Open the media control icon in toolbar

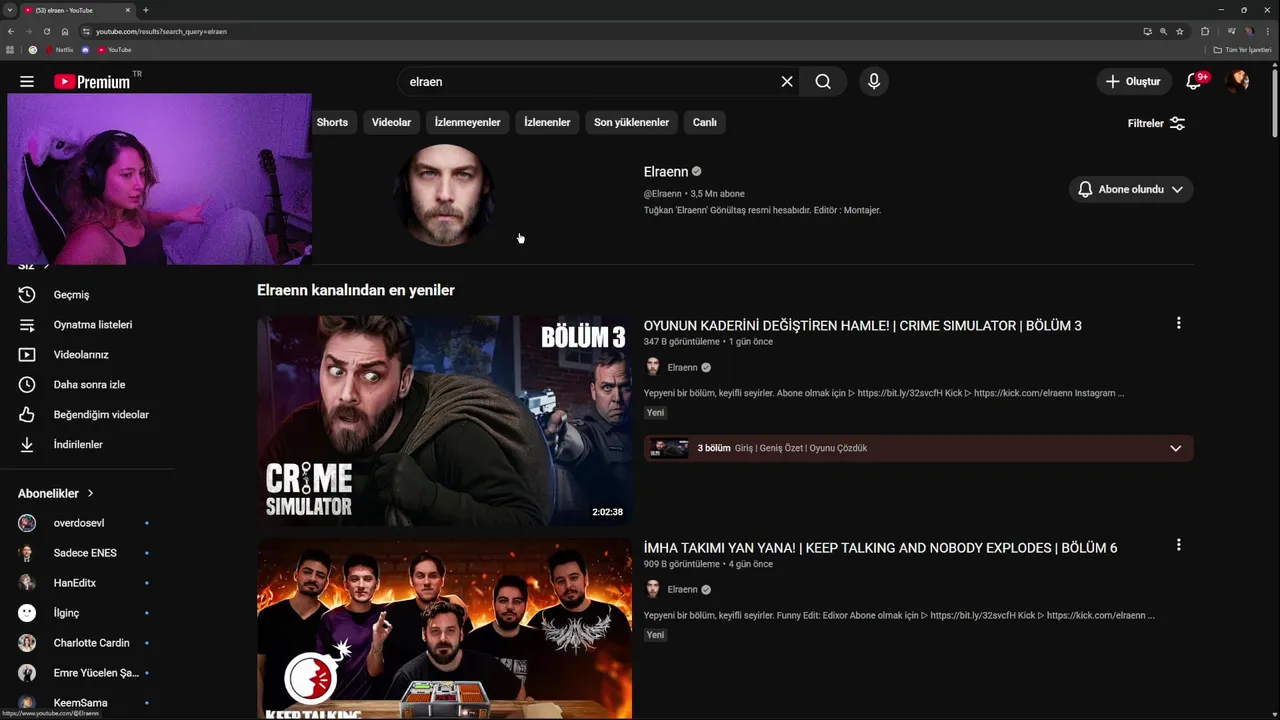(x=1231, y=31)
